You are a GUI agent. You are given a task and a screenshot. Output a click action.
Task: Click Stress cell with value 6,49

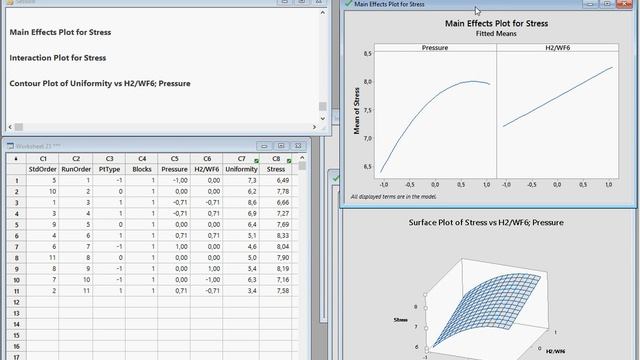click(x=276, y=180)
